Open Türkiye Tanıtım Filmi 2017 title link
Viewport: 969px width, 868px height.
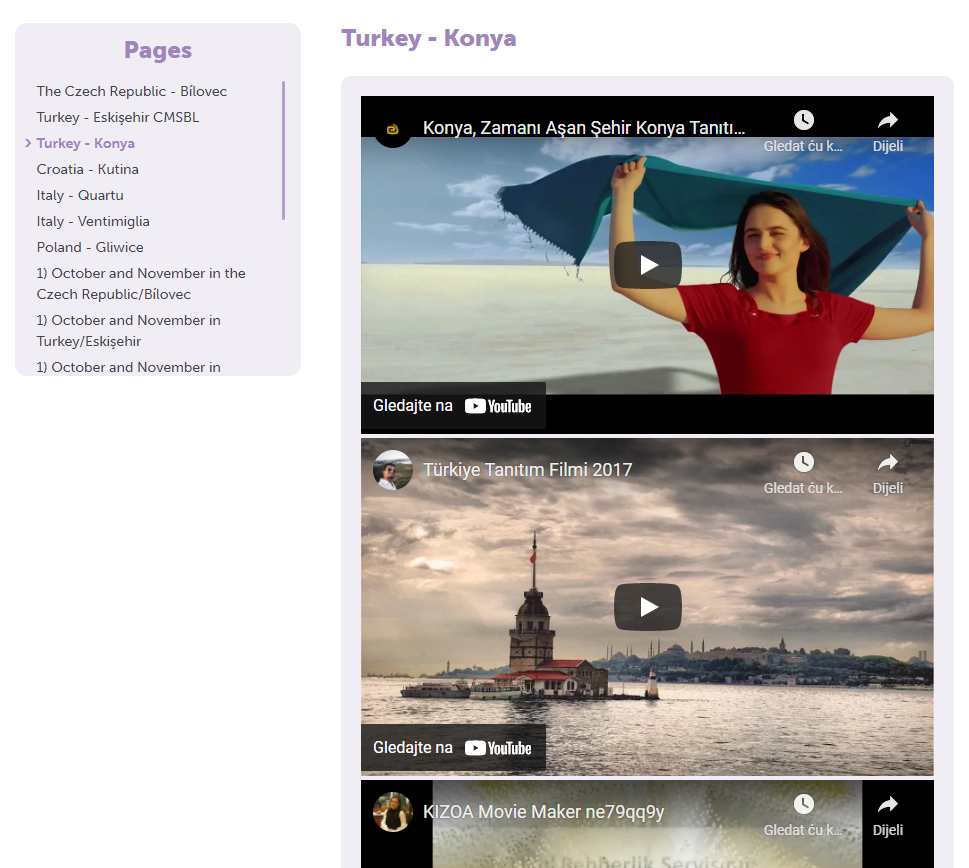527,470
